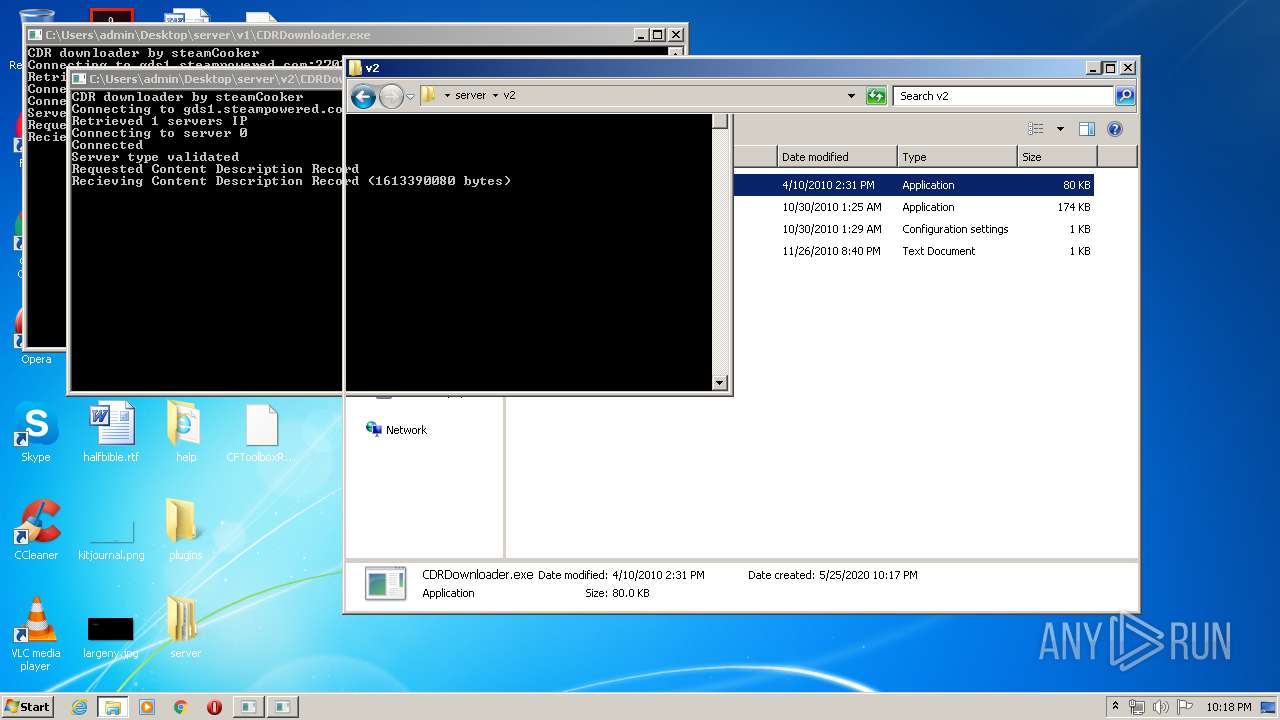Open the 'server' desktop folder
This screenshot has width=1280, height=720.
point(186,628)
